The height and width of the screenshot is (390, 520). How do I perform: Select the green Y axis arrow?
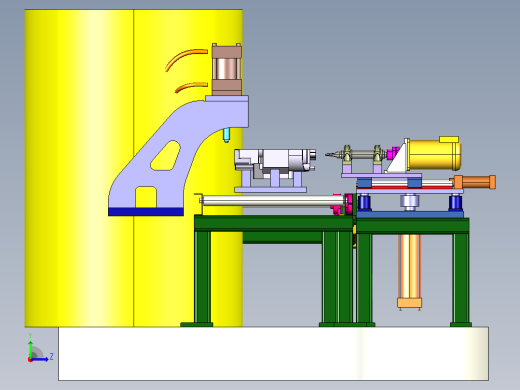click(31, 347)
